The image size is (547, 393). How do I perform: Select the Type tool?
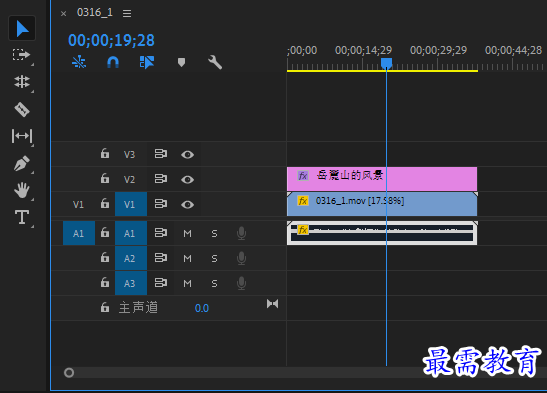coord(22,217)
